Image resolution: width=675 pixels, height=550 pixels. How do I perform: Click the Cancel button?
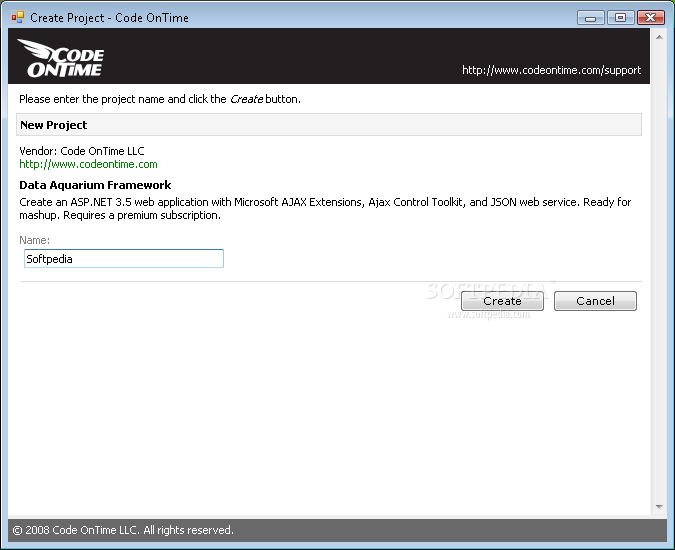[595, 301]
